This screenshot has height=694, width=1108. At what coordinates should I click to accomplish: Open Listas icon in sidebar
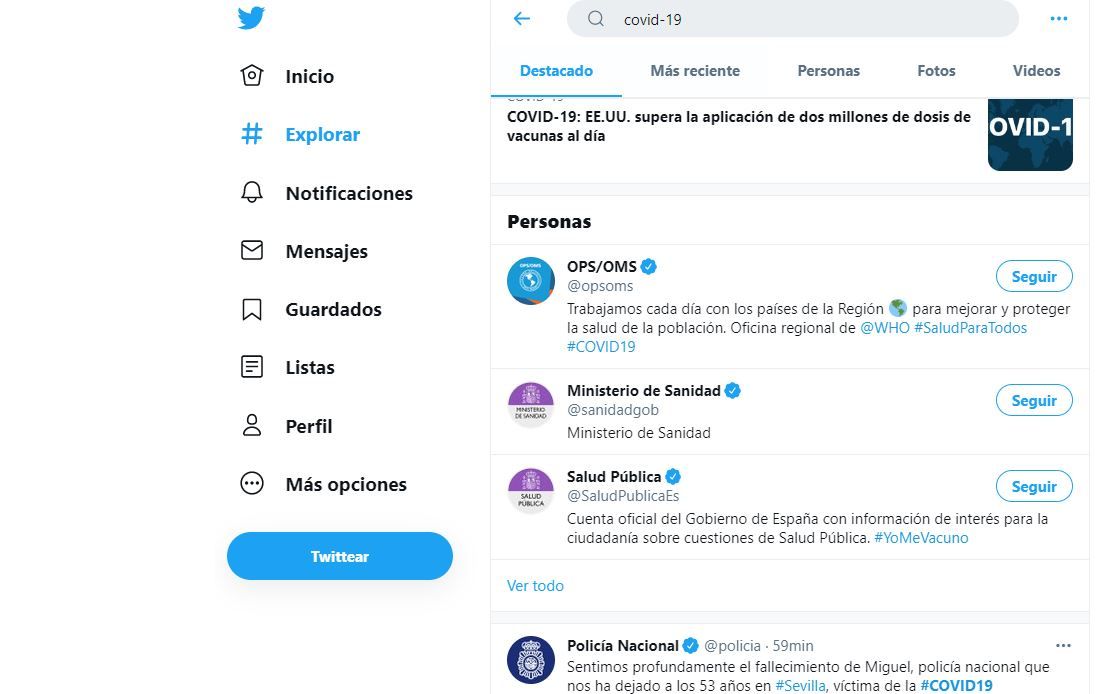pos(252,367)
